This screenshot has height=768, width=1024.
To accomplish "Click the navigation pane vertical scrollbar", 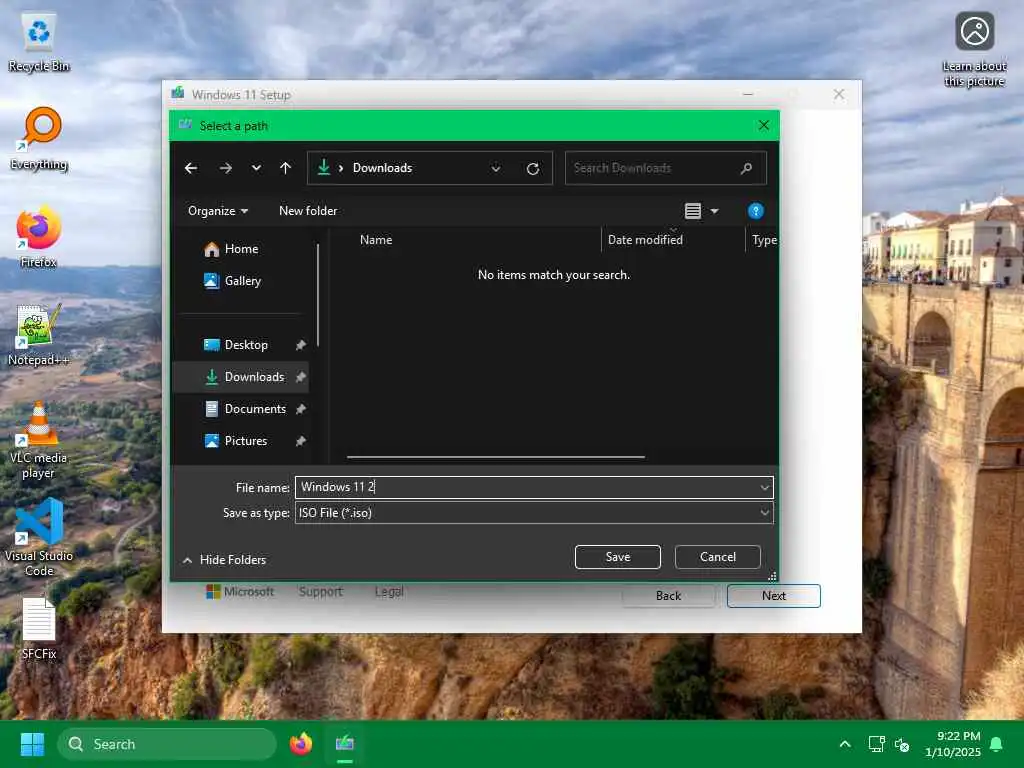I will pyautogui.click(x=318, y=295).
